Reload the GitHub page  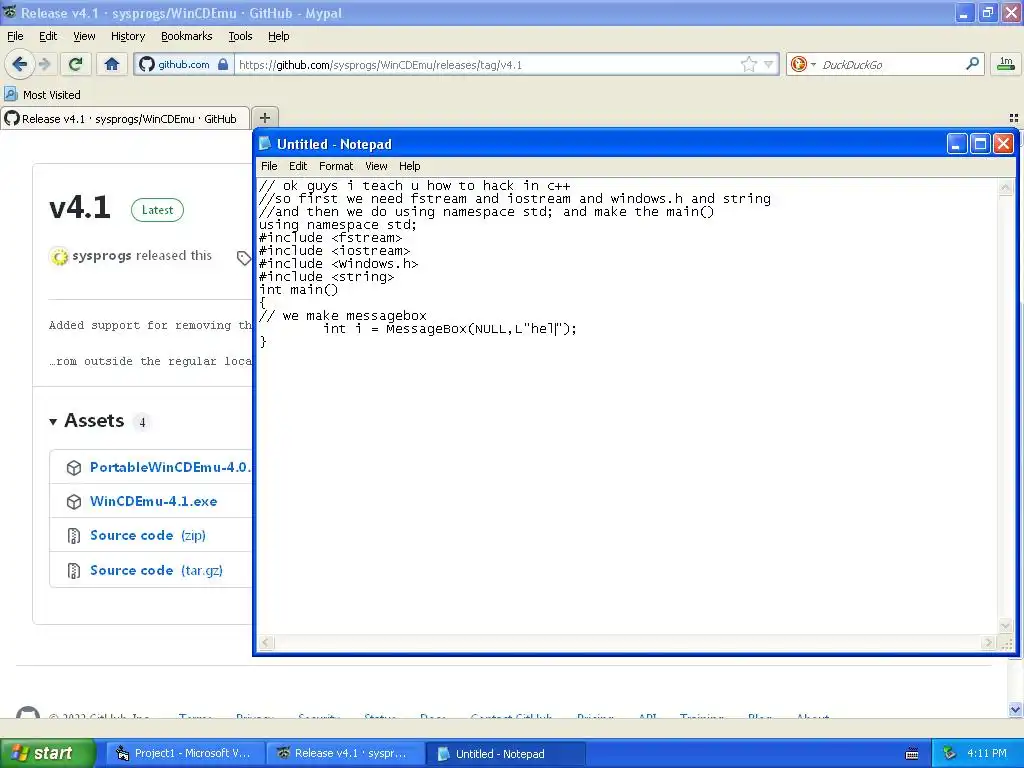click(76, 64)
